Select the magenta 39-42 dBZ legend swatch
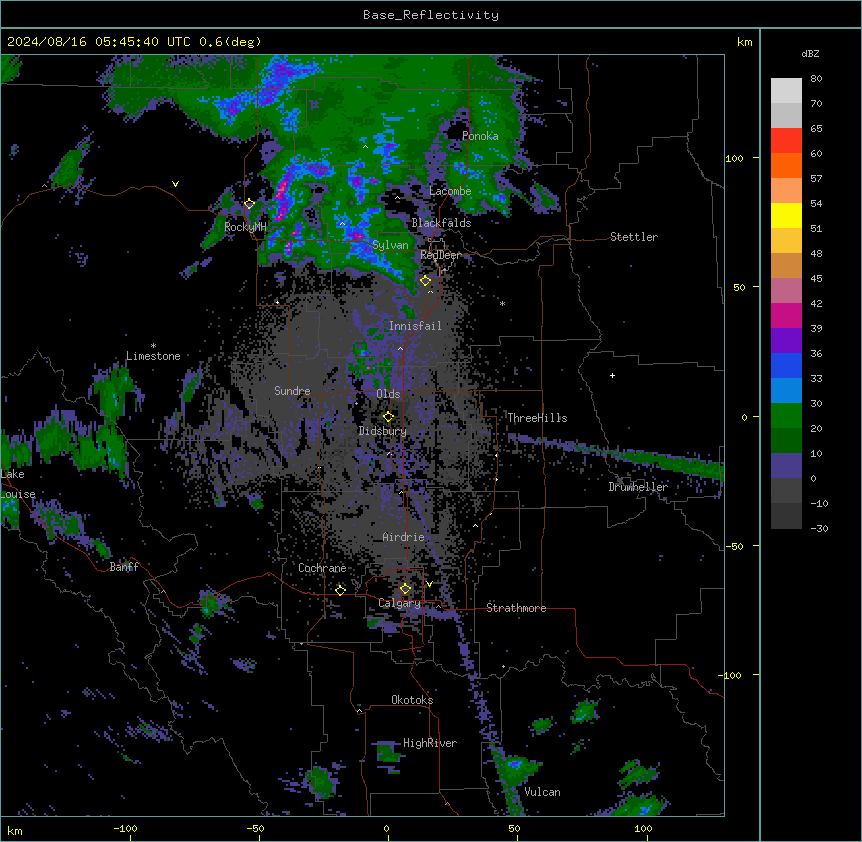Viewport: 862px width, 842px height. [x=786, y=315]
